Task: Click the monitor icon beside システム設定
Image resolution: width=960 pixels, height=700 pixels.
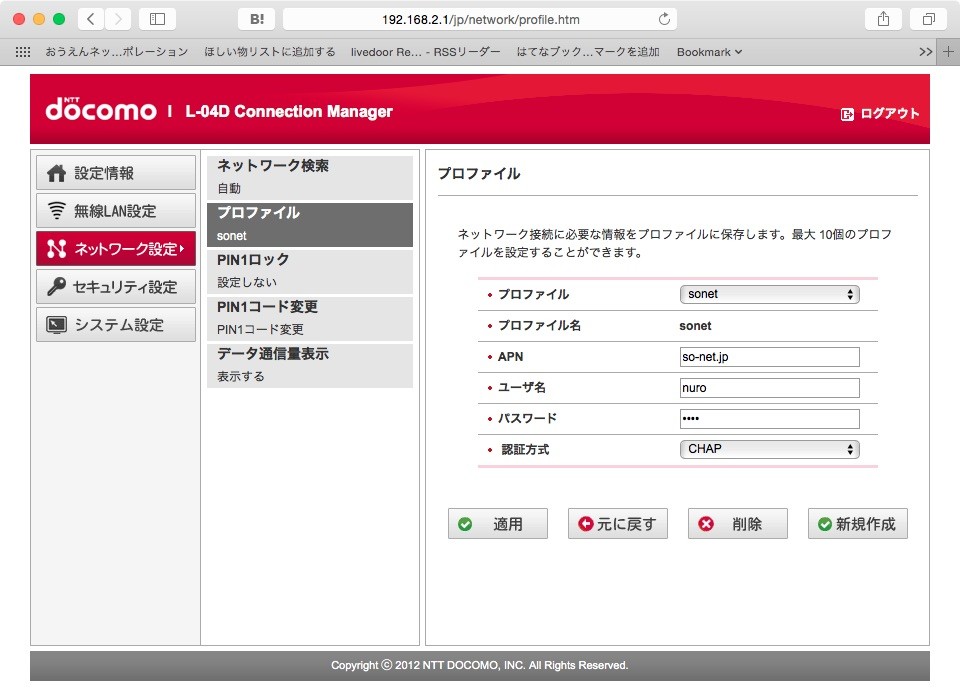Action: click(x=56, y=325)
